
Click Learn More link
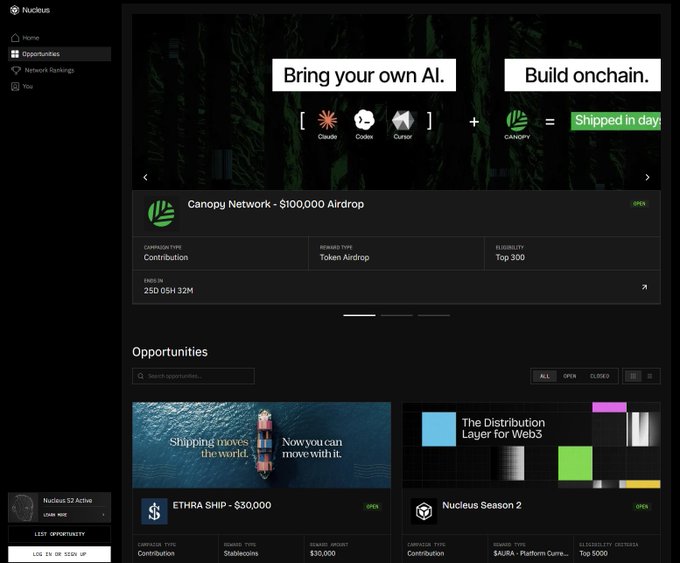pyautogui.click(x=55, y=515)
